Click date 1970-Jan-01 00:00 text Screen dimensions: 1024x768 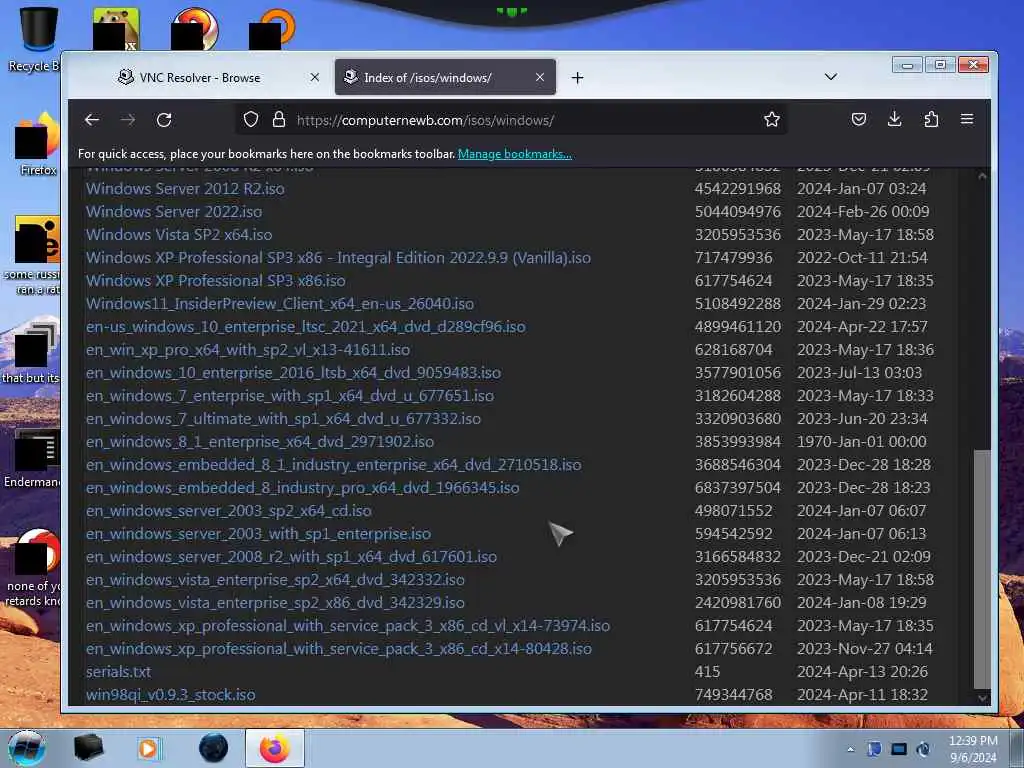861,441
